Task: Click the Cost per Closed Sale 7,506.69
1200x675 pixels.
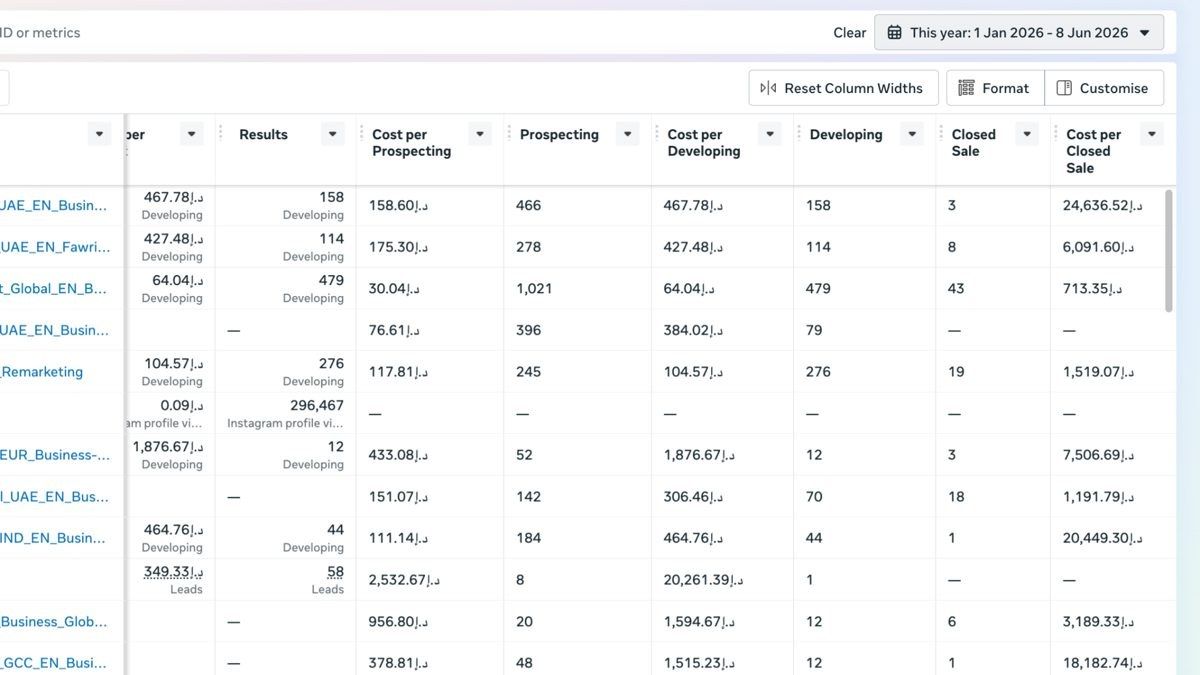Action: click(x=1099, y=454)
